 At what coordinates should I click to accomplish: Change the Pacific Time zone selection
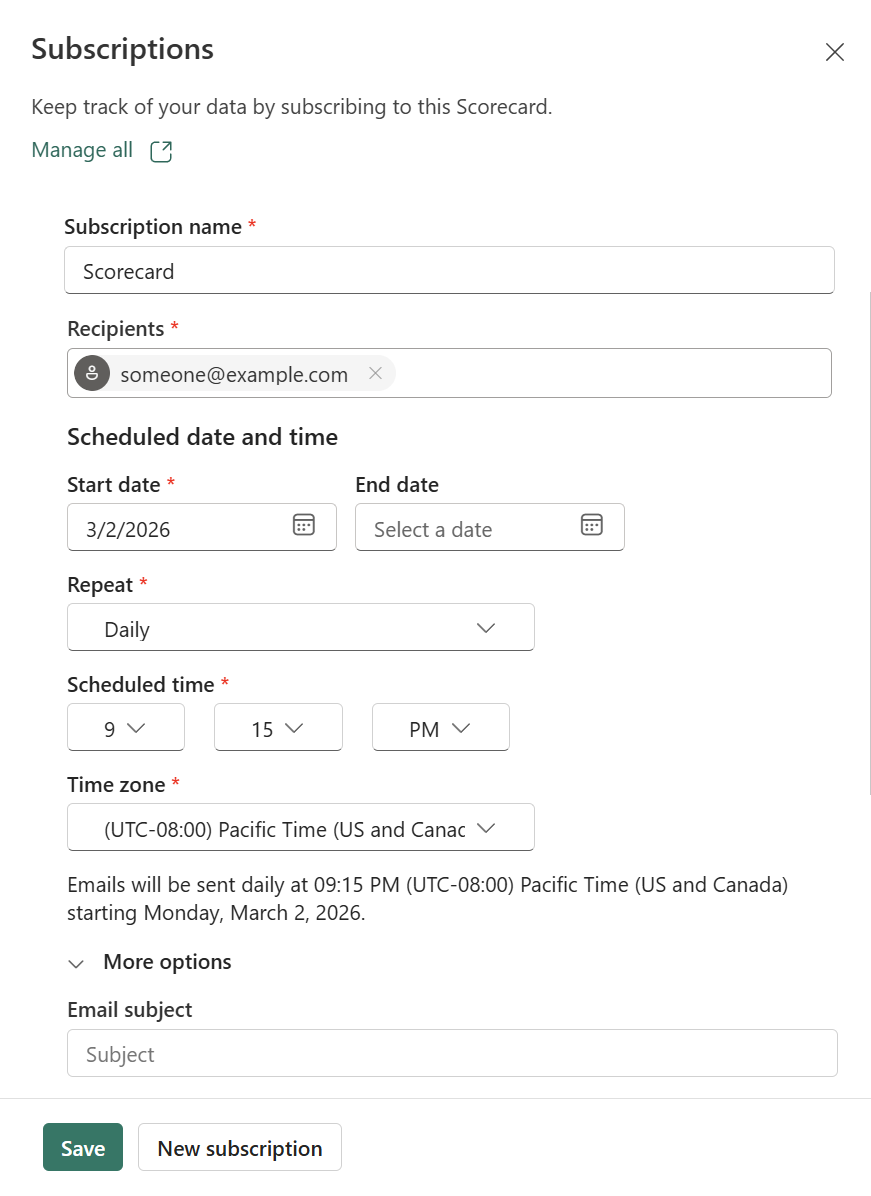[300, 827]
